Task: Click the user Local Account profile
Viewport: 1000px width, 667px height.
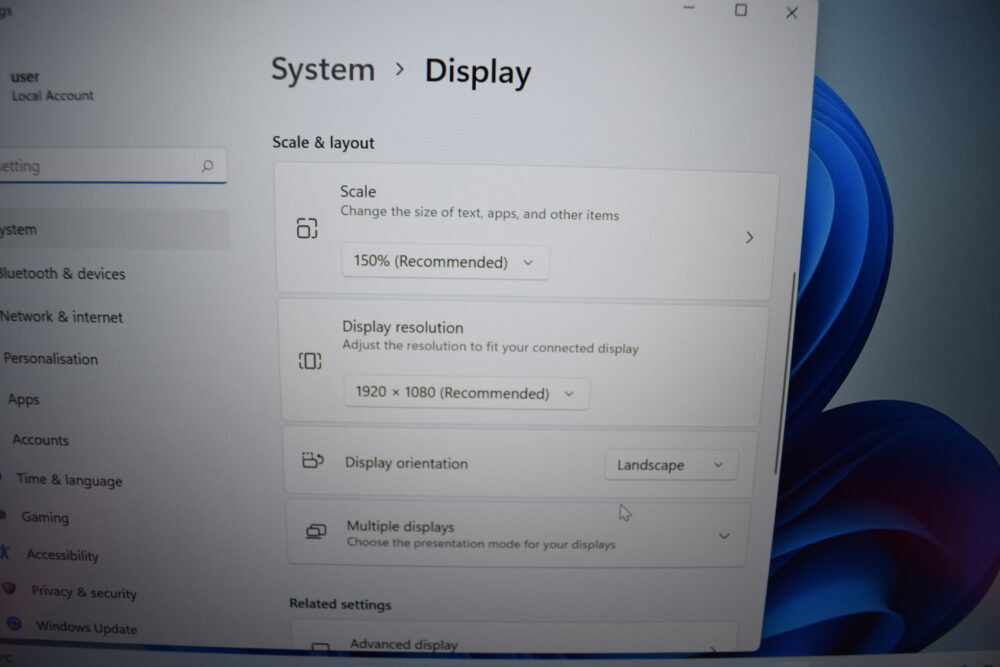Action: click(x=52, y=86)
